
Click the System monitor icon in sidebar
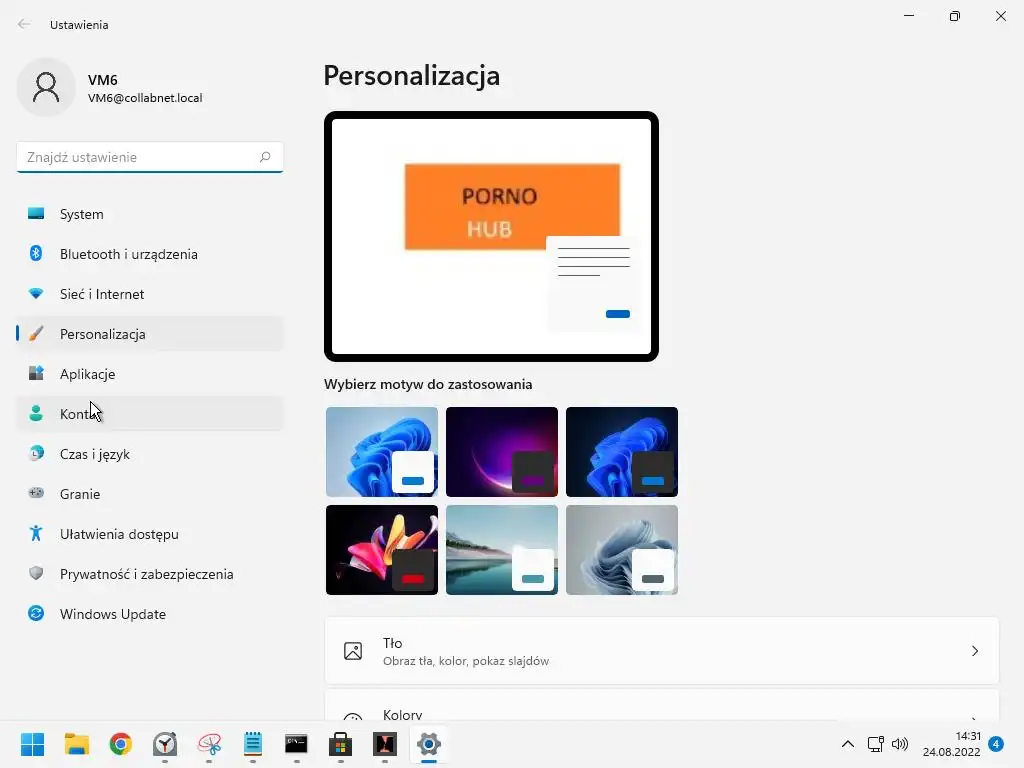pyautogui.click(x=36, y=214)
